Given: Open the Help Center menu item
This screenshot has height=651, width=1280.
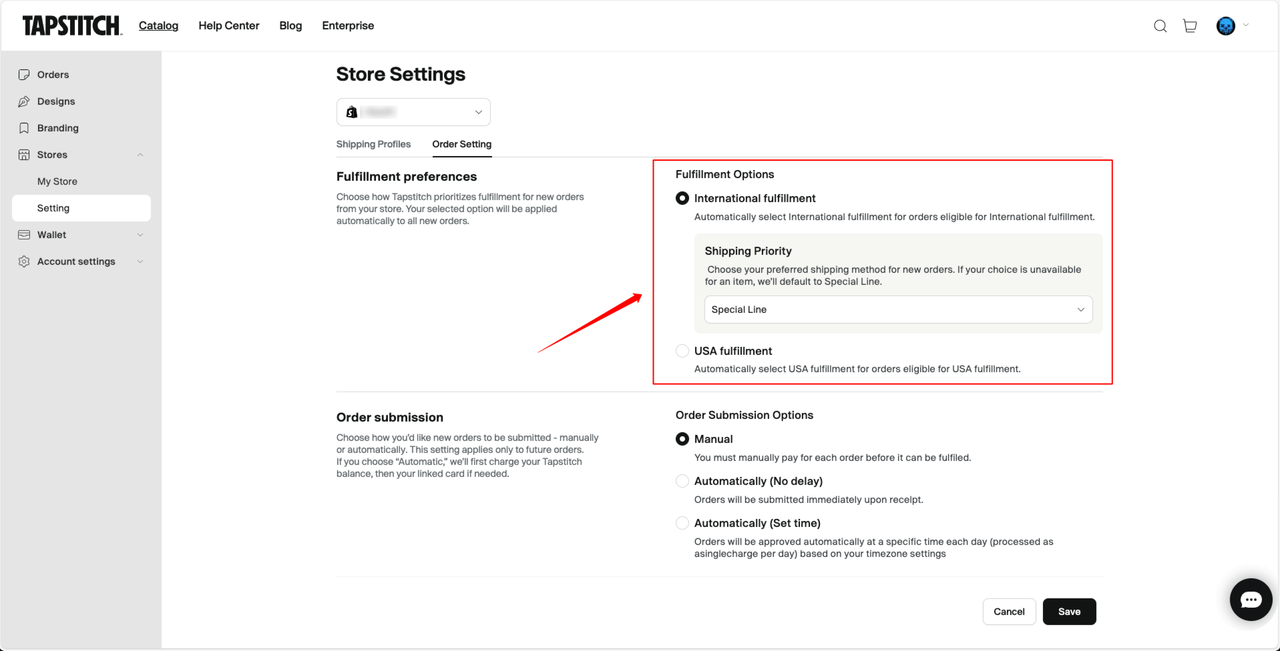Looking at the screenshot, I should click(229, 26).
